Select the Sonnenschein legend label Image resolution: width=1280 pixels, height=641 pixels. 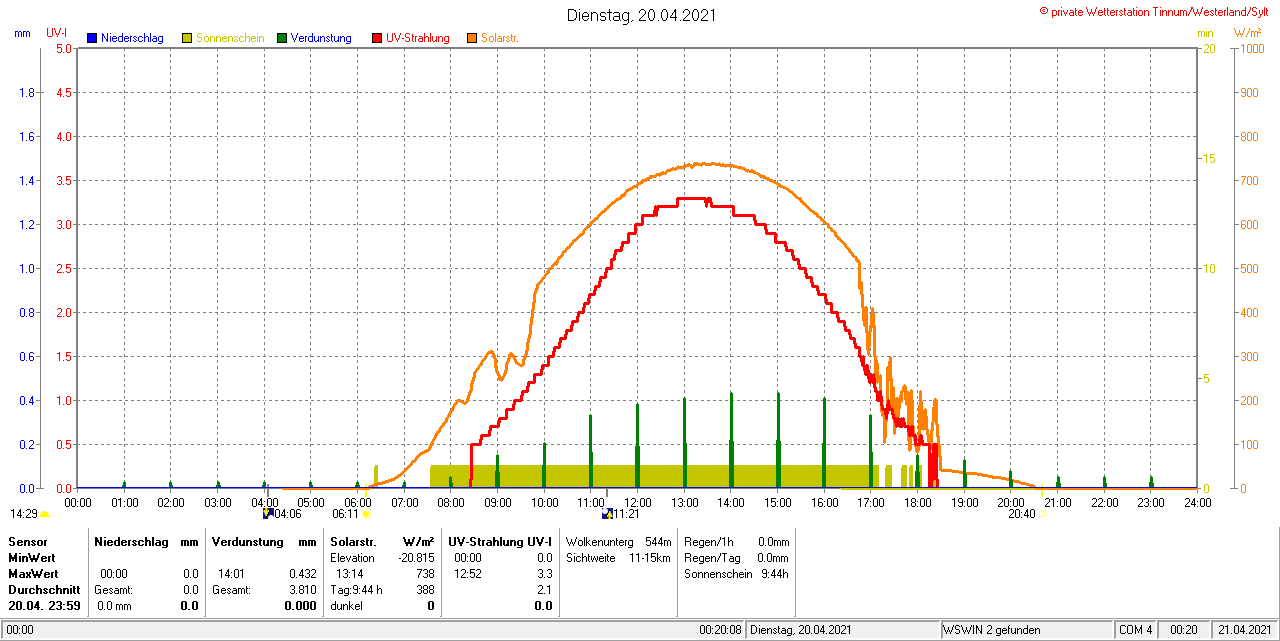point(230,38)
